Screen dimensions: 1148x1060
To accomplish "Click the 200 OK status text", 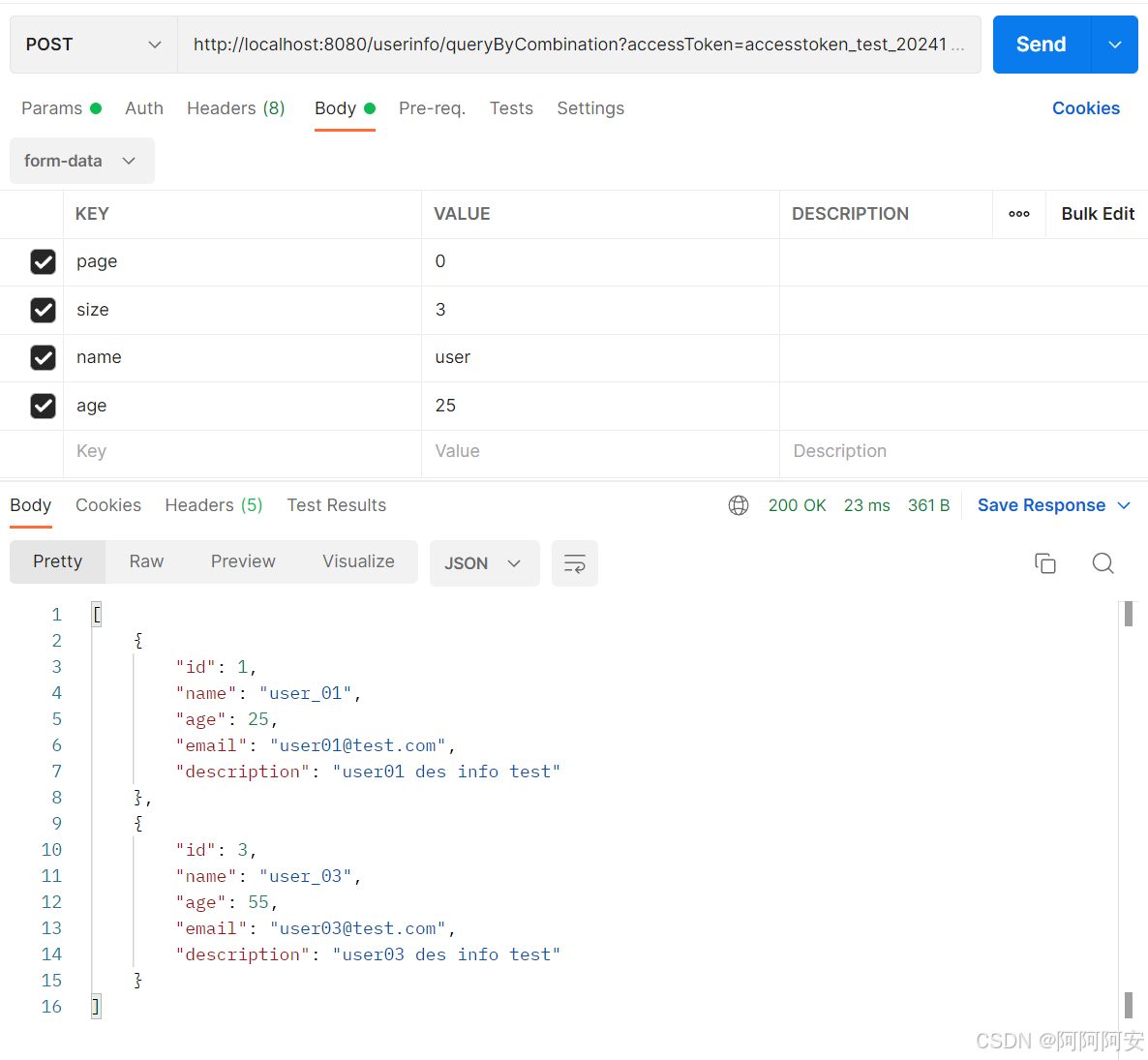I will point(797,505).
